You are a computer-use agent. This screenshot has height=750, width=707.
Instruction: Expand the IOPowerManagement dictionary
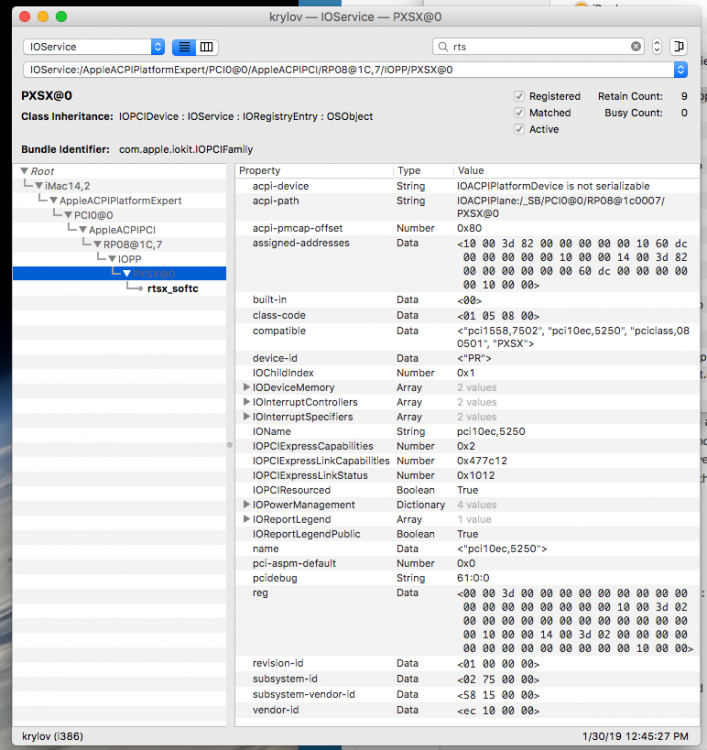pos(246,504)
